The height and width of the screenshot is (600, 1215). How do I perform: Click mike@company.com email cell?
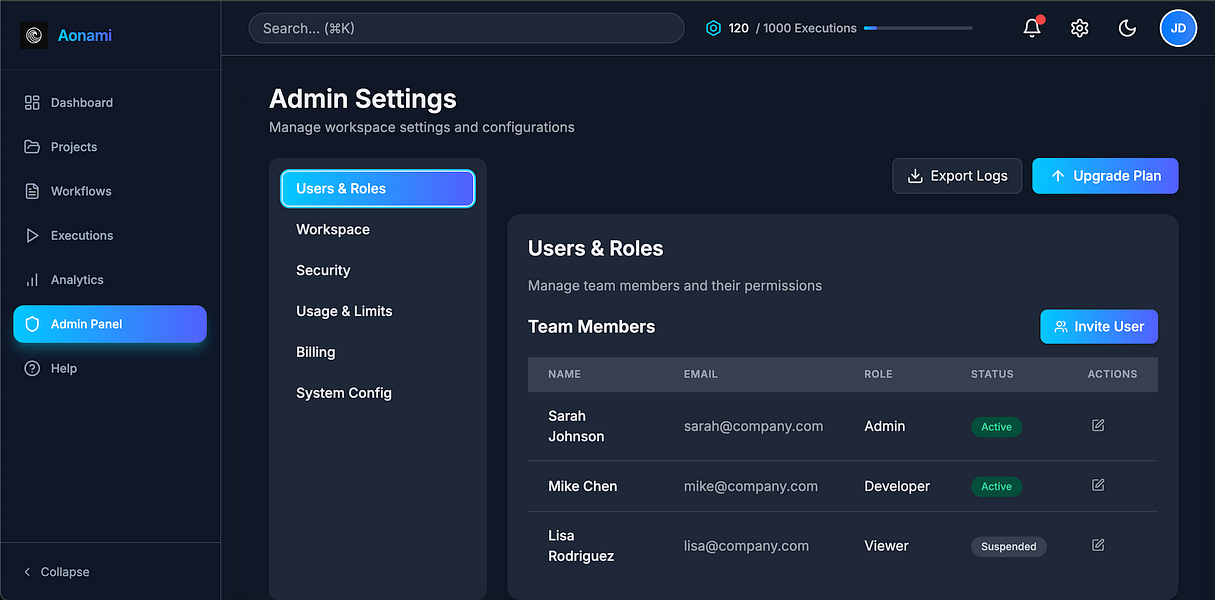coord(751,486)
